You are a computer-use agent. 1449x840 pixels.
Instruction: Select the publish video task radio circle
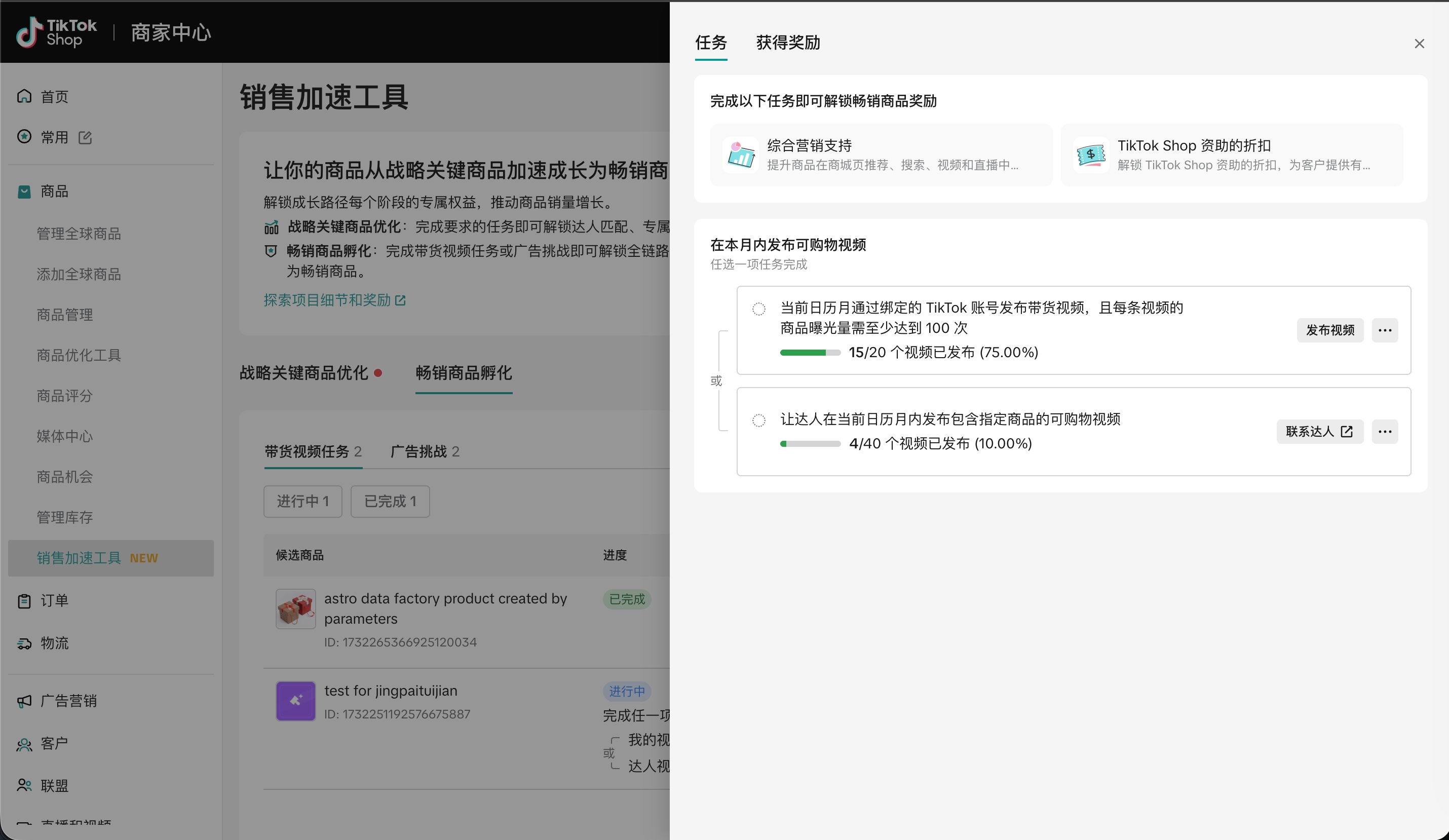(x=759, y=309)
